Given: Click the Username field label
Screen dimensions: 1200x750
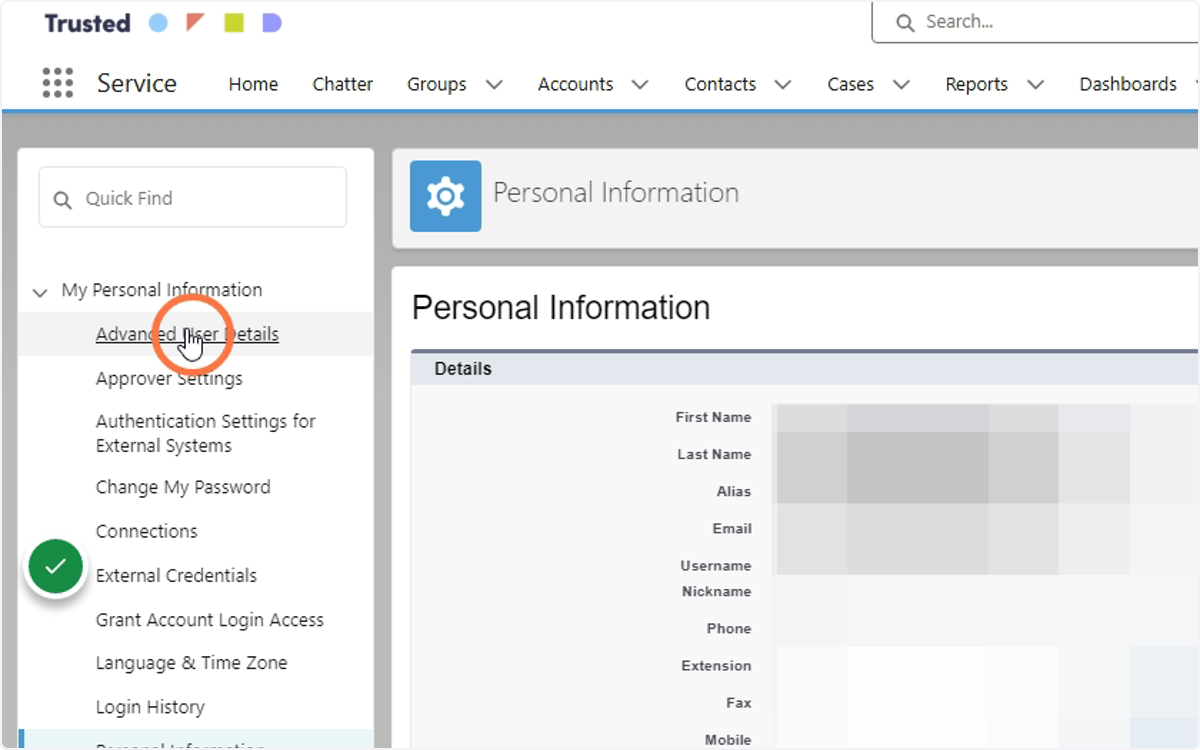Looking at the screenshot, I should click(x=716, y=565).
